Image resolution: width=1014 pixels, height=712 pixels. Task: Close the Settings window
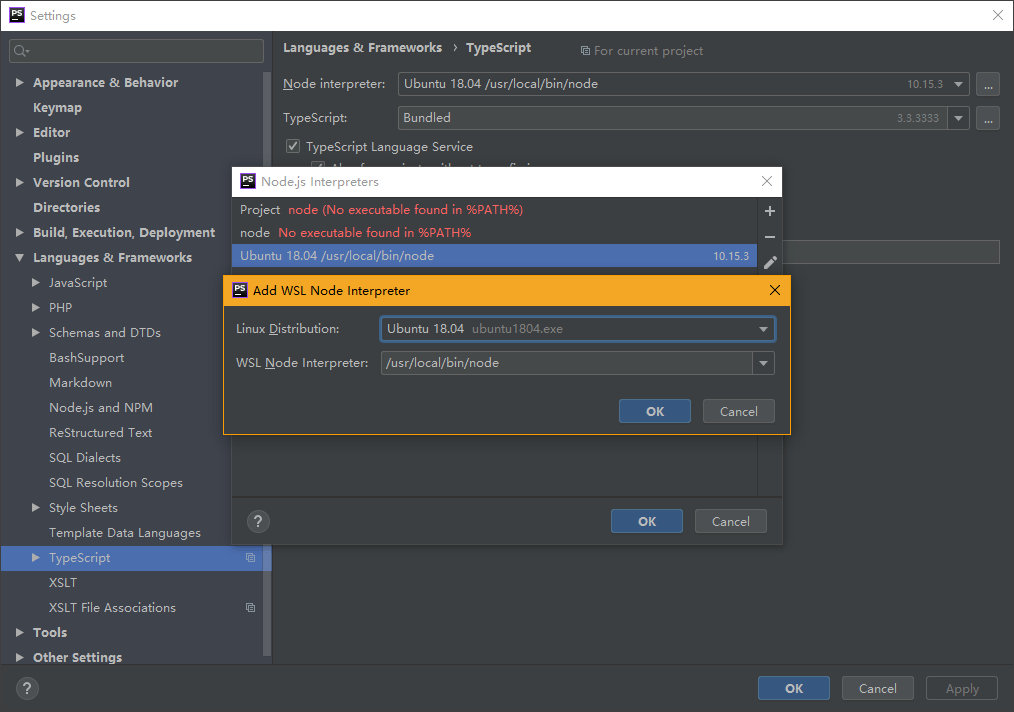click(998, 16)
